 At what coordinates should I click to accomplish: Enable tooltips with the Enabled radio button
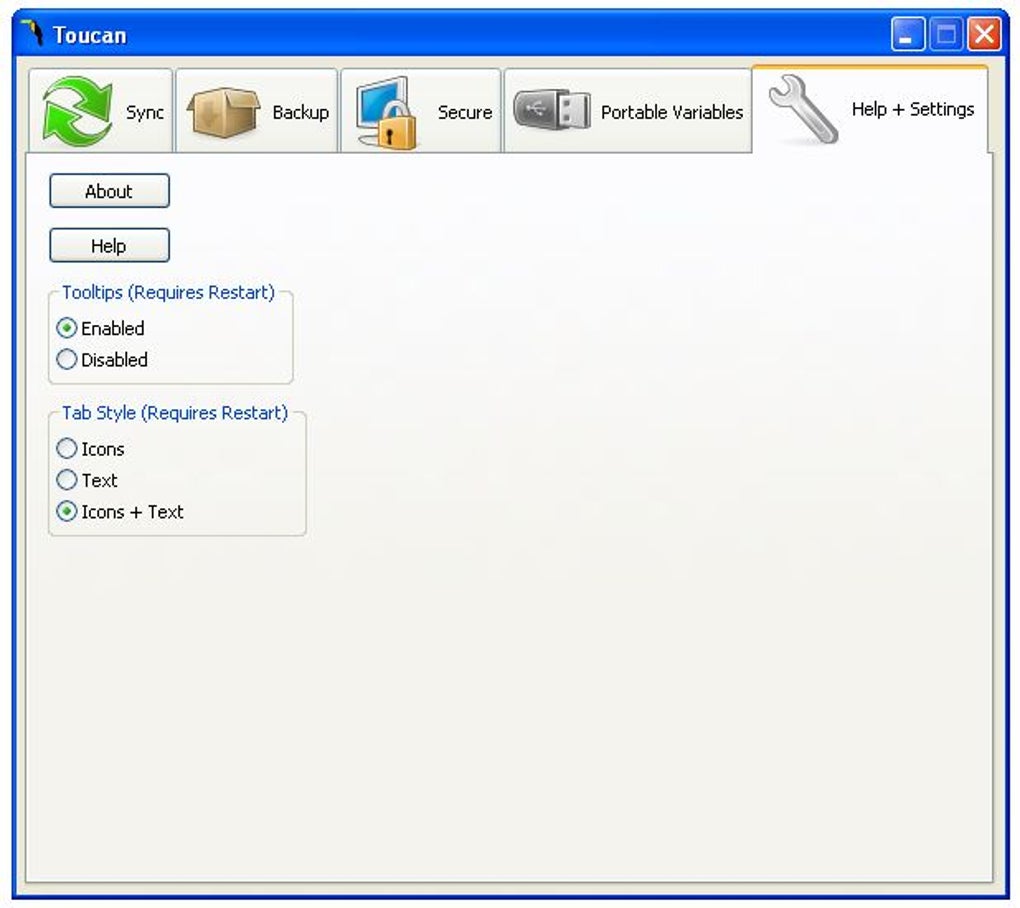click(101, 328)
